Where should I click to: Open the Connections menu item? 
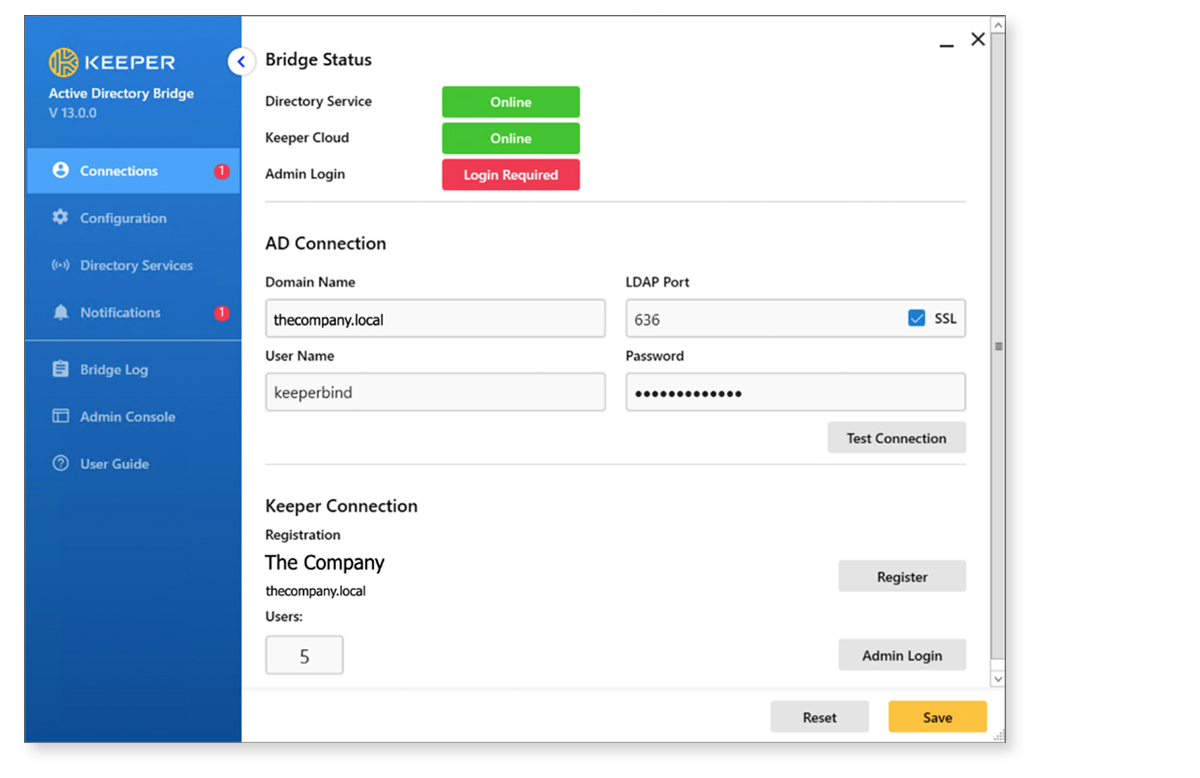click(133, 171)
